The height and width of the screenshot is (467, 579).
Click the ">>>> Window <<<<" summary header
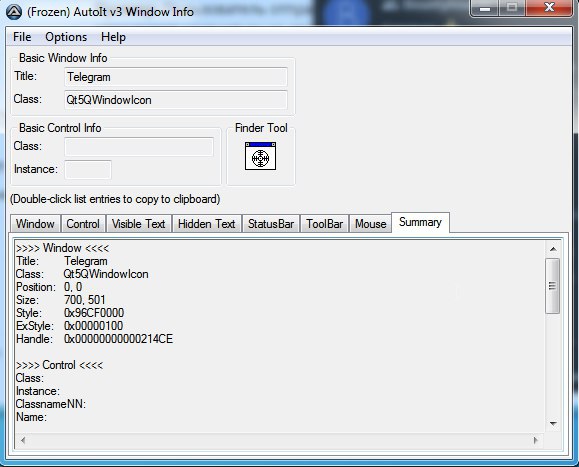(x=62, y=248)
